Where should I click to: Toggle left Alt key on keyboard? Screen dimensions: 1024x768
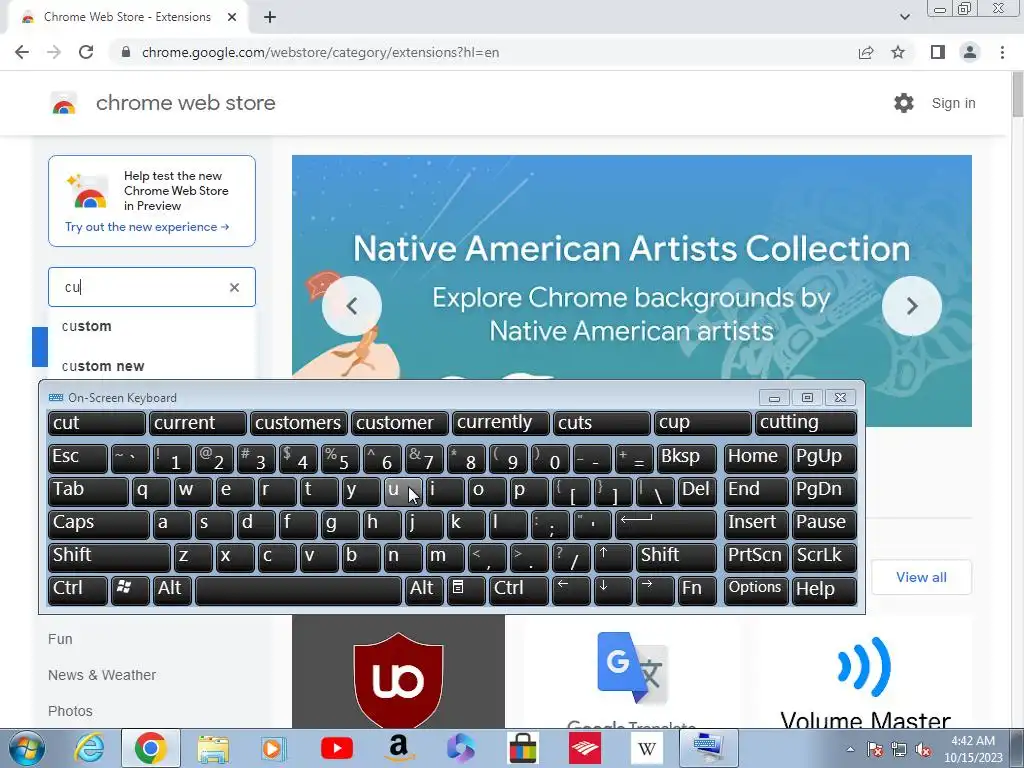click(173, 590)
